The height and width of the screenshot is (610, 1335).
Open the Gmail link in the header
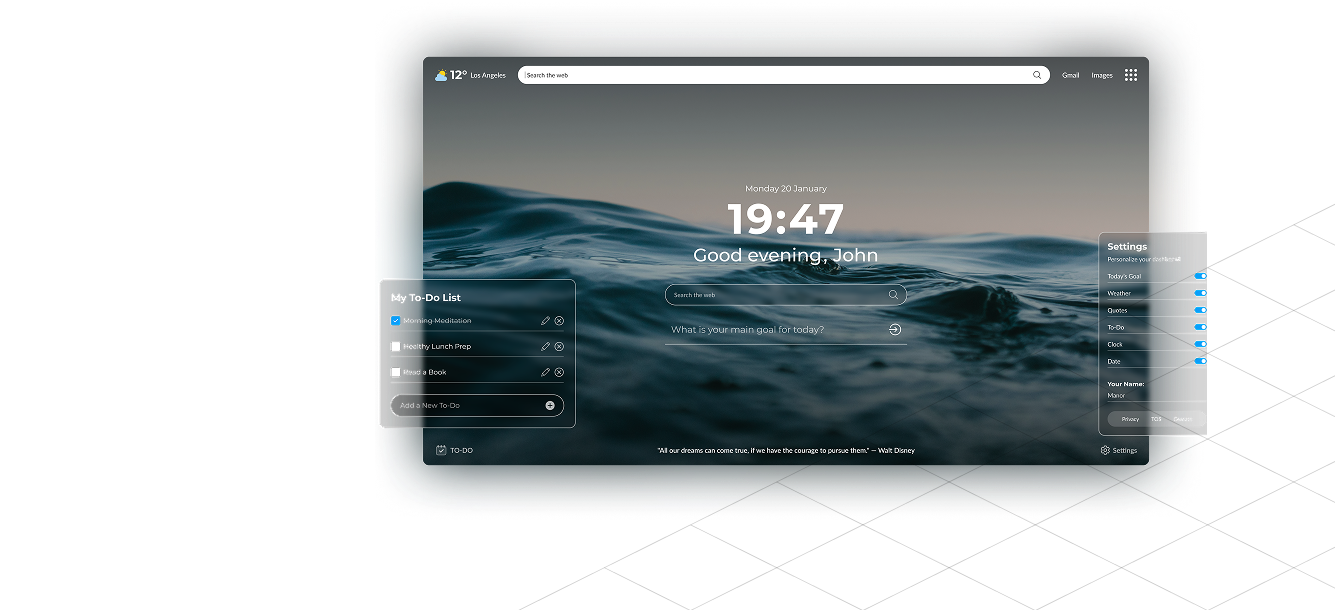1070,74
